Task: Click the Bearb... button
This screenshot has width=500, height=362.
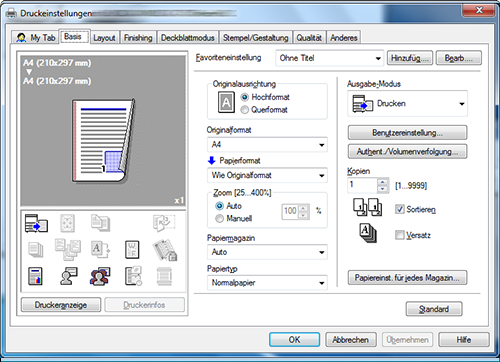Action: (x=459, y=58)
